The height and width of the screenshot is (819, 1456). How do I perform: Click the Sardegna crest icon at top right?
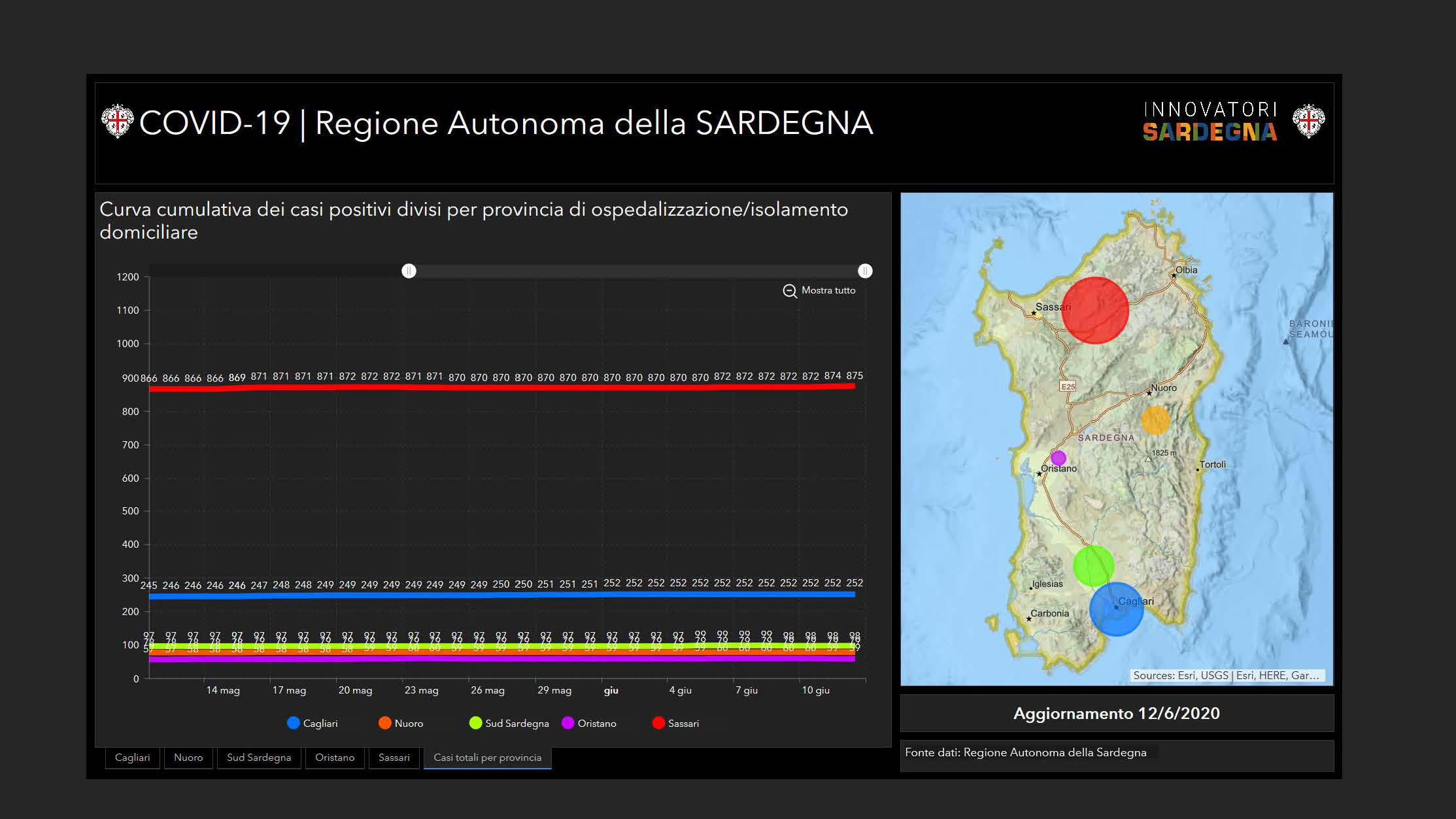pos(1309,122)
